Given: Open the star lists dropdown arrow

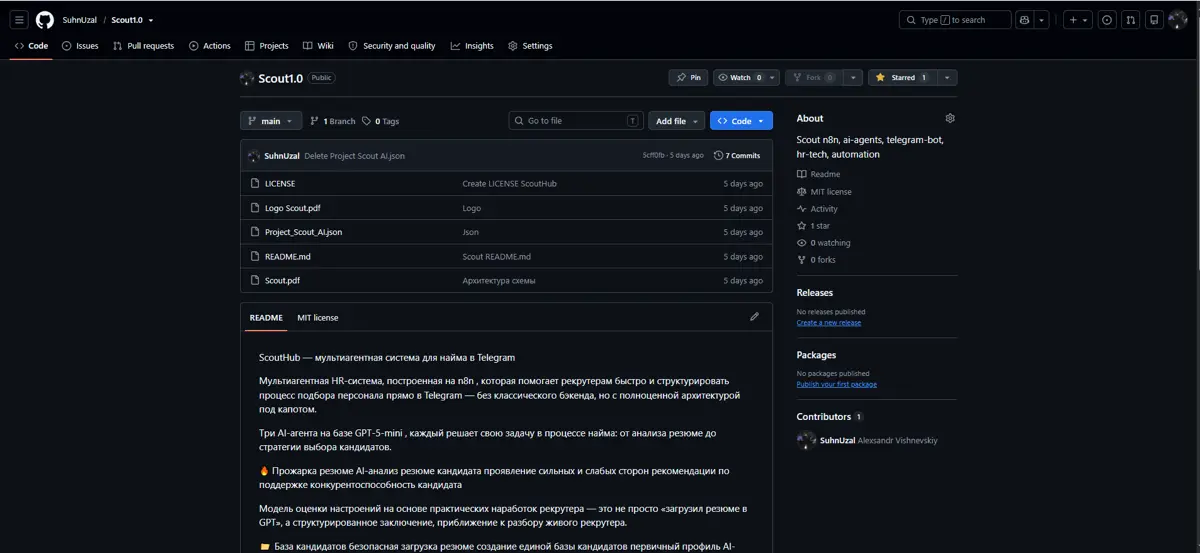Looking at the screenshot, I should 947,78.
